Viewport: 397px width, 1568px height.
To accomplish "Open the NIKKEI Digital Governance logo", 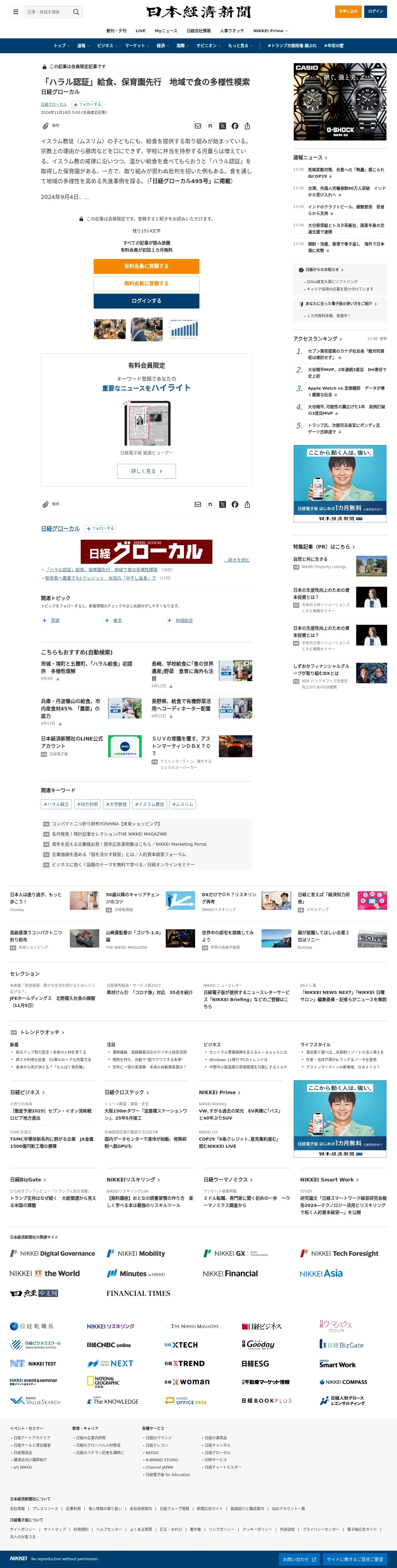I will 52,1253.
